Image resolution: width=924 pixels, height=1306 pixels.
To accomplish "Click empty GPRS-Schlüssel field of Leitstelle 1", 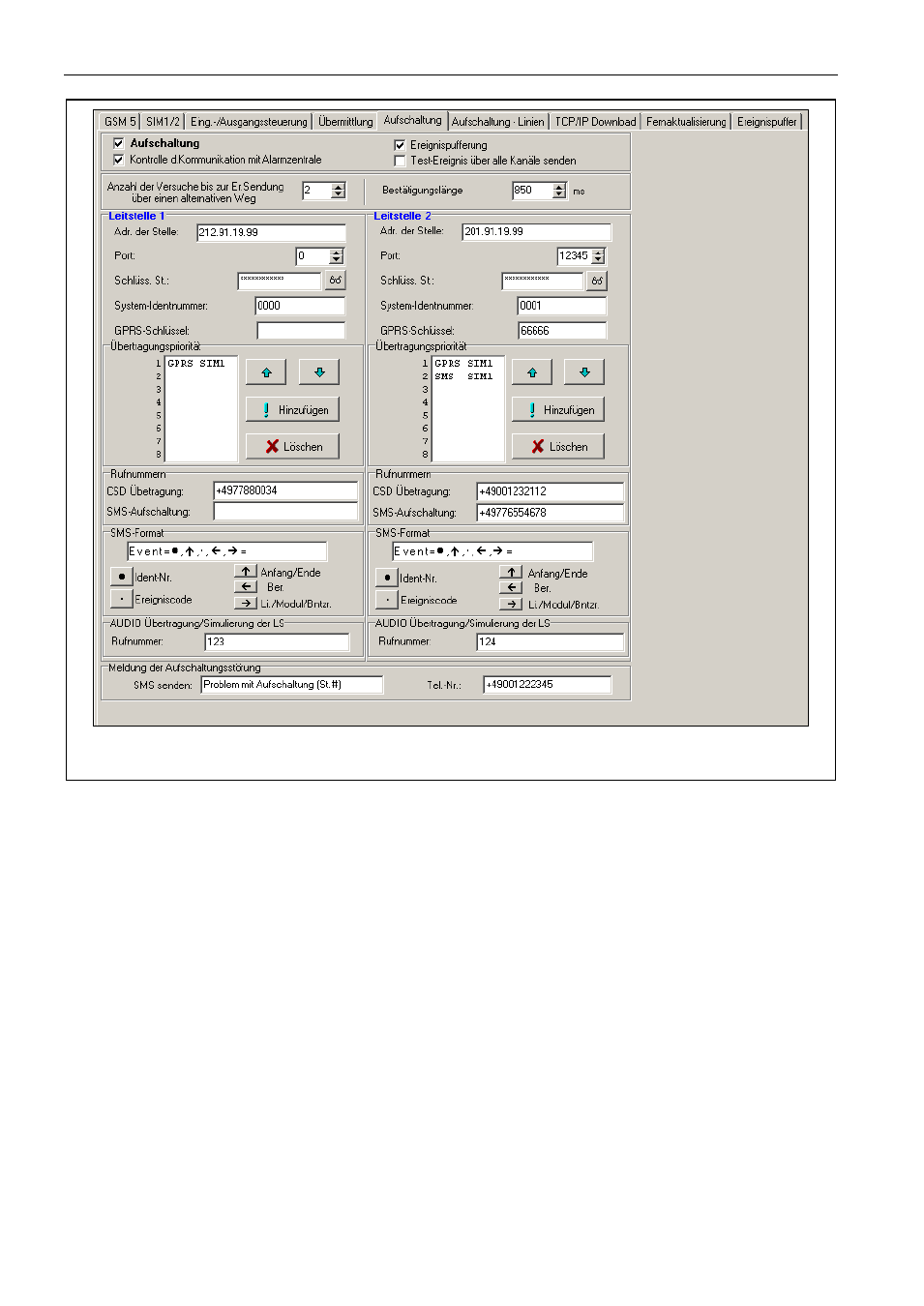I will (301, 331).
